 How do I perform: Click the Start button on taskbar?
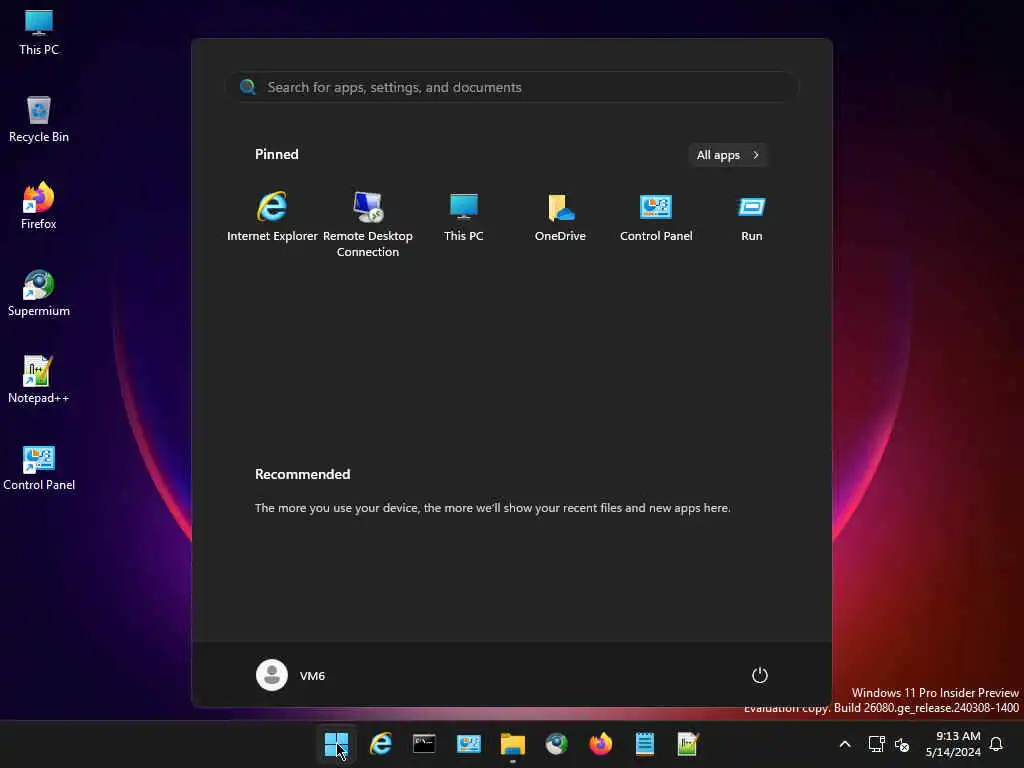[336, 743]
